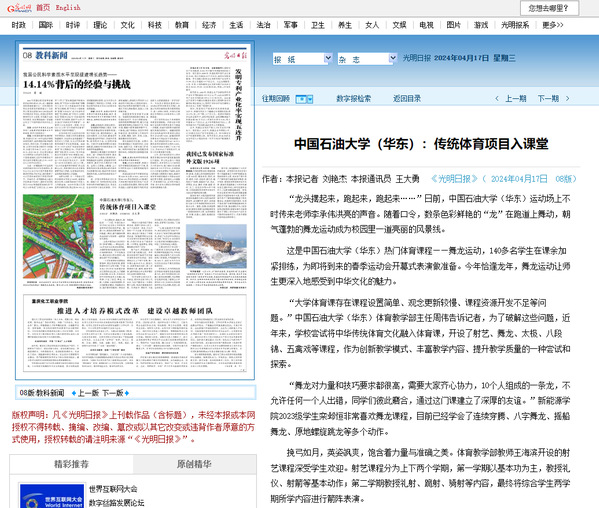Select the 文娱 nav item

(x=399, y=25)
